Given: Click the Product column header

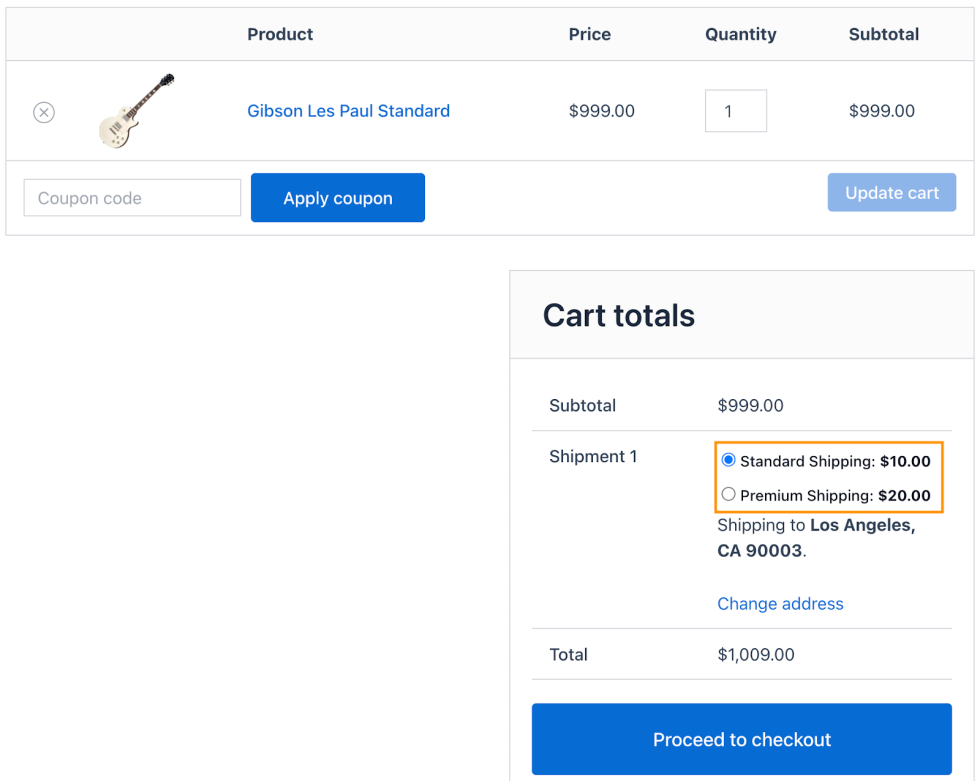Looking at the screenshot, I should pyautogui.click(x=280, y=34).
